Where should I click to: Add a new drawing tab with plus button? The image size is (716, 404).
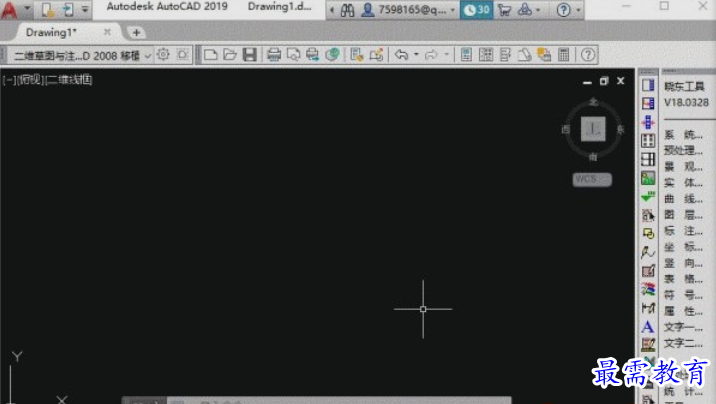pos(136,32)
